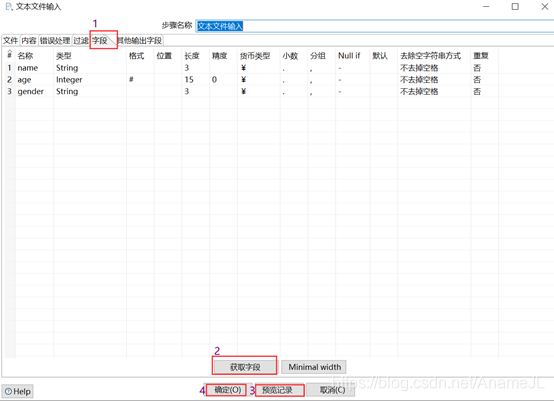Click the Null if column header

click(x=349, y=56)
